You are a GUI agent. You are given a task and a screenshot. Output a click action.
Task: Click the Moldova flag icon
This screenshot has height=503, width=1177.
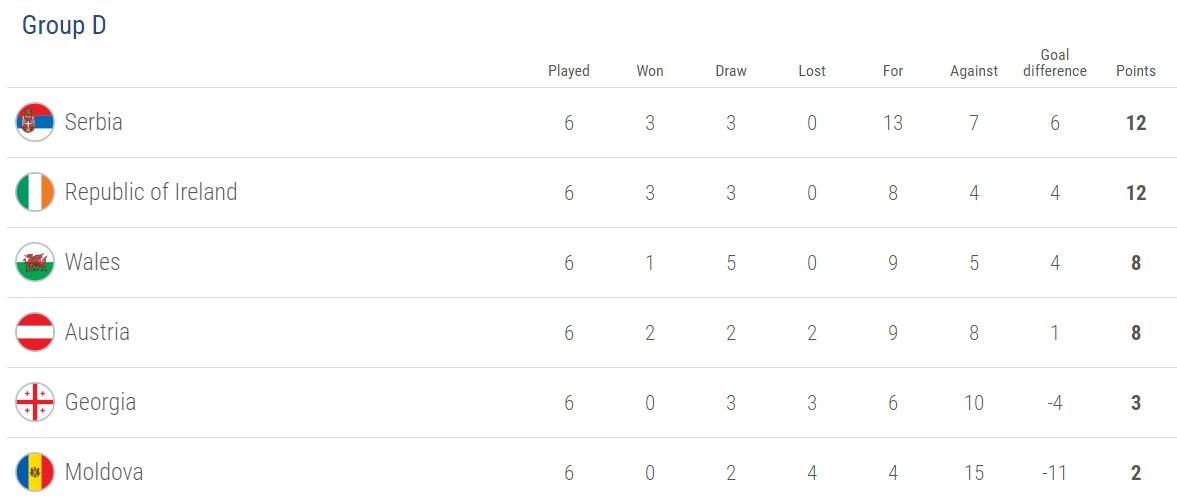point(35,472)
